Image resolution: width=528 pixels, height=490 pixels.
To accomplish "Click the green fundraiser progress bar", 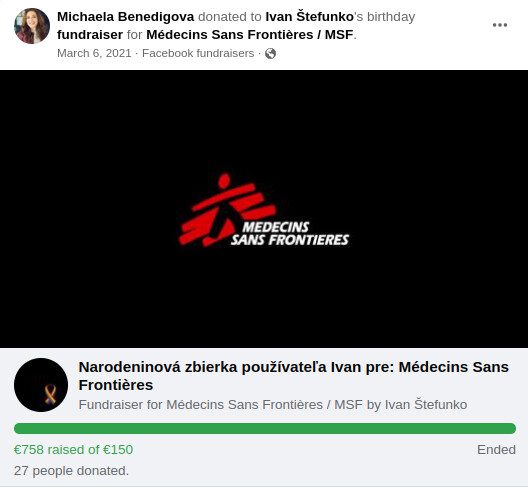I will pyautogui.click(x=265, y=428).
